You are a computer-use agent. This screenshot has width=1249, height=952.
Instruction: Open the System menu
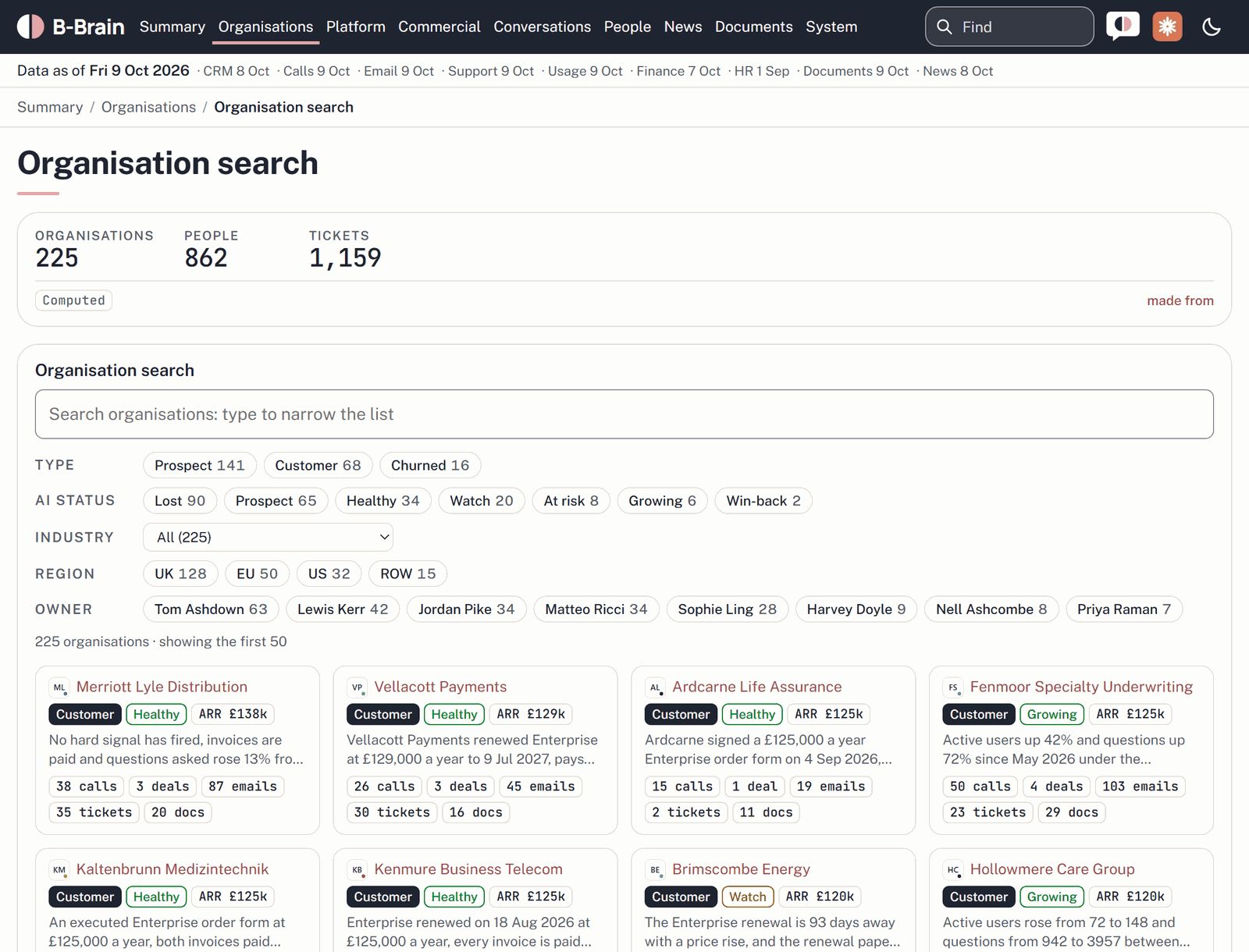831,27
